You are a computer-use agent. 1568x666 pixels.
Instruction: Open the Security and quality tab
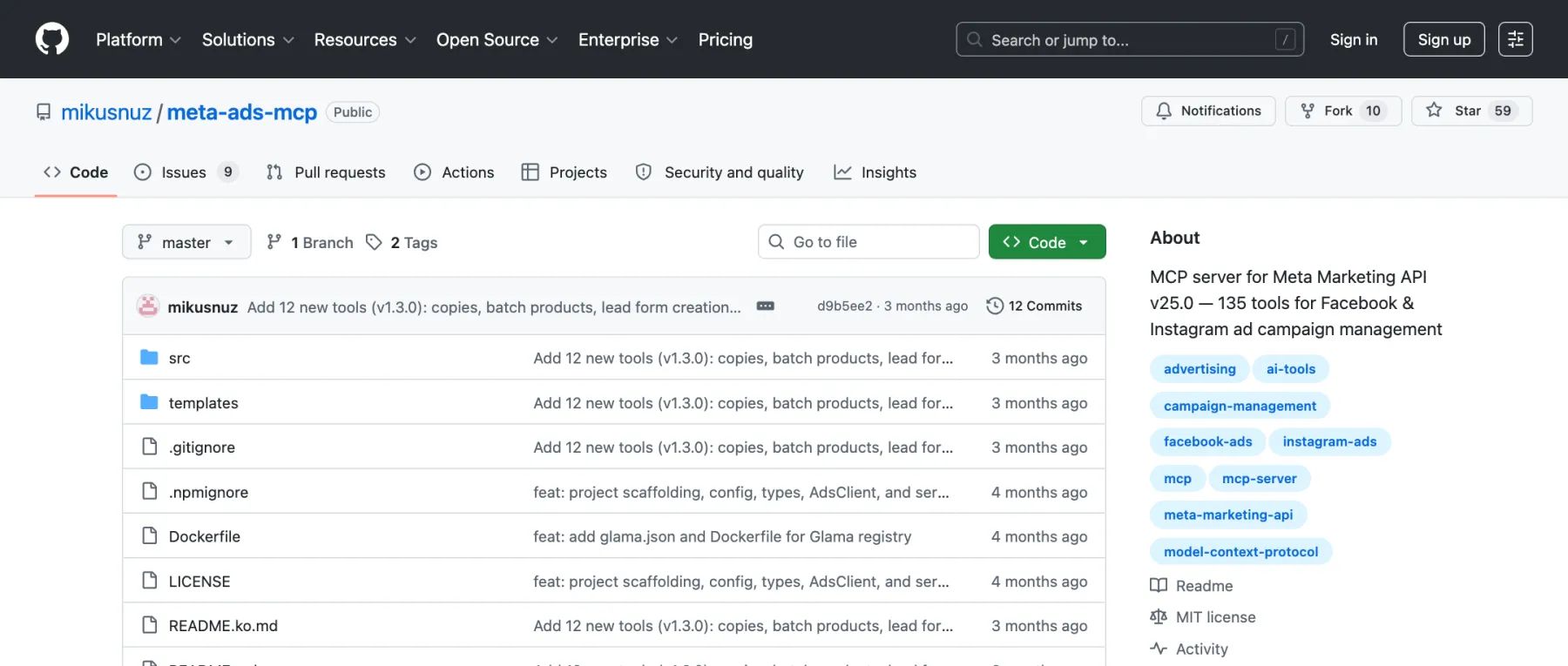pyautogui.click(x=720, y=172)
